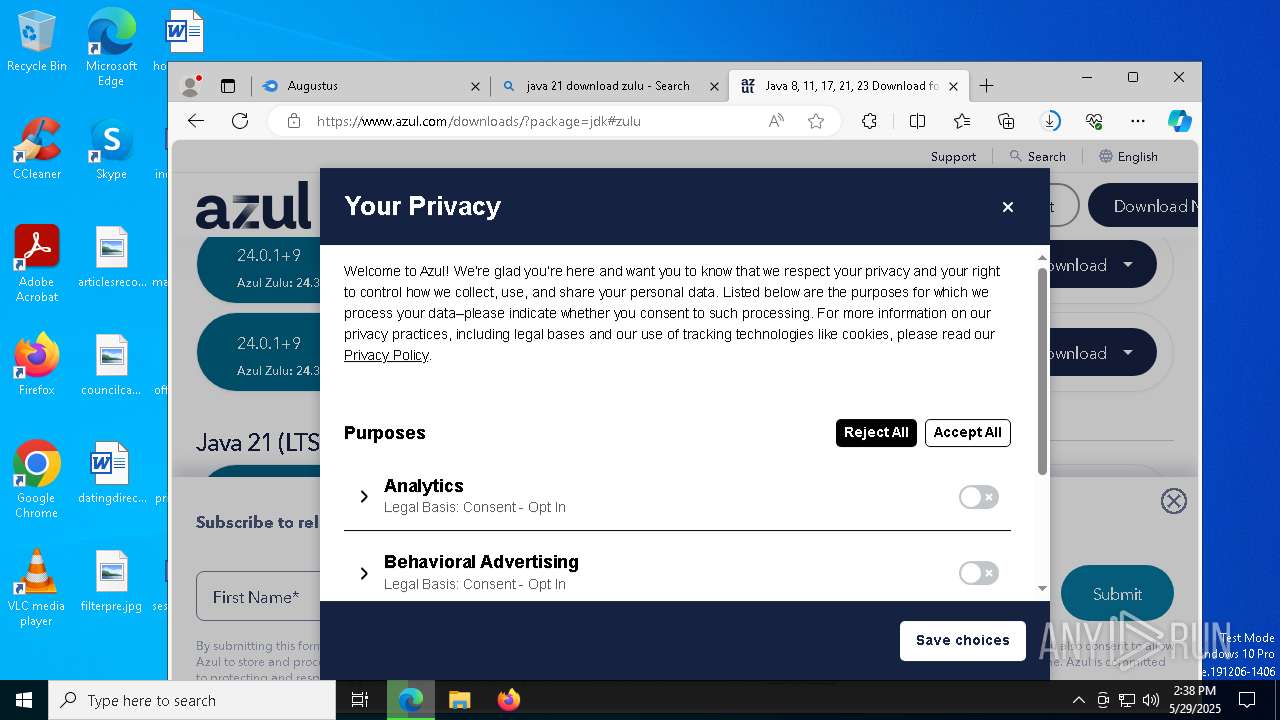1280x720 pixels.
Task: Open Task View on the taskbar
Action: pyautogui.click(x=360, y=700)
